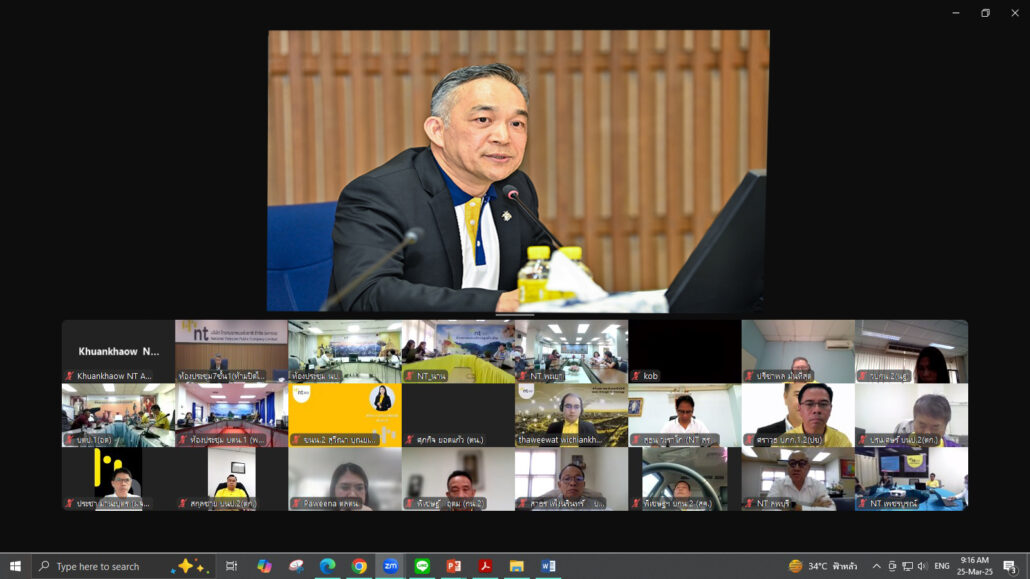Switch to Microsoft Word in the taskbar
The width and height of the screenshot is (1030, 579).
[x=548, y=566]
